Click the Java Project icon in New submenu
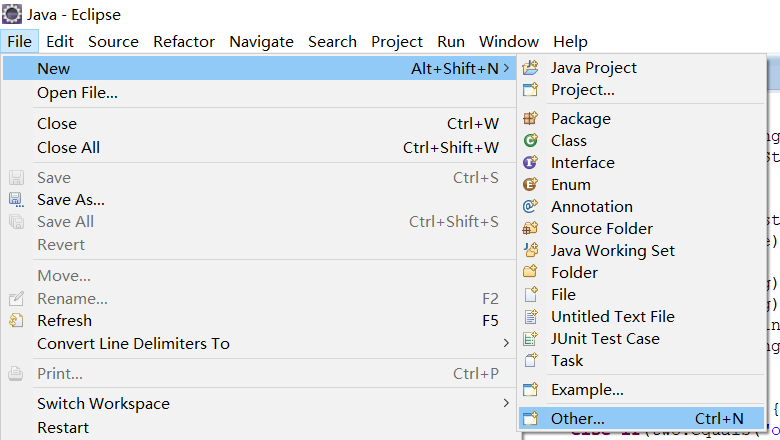 click(530, 68)
